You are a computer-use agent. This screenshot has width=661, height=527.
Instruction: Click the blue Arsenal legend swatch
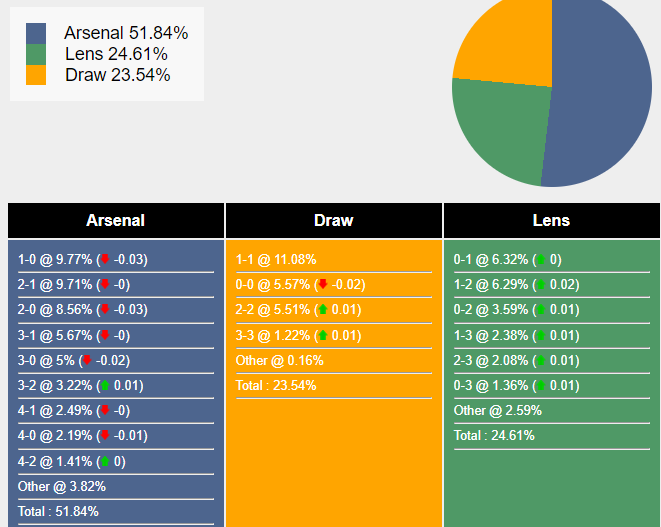coord(36,33)
